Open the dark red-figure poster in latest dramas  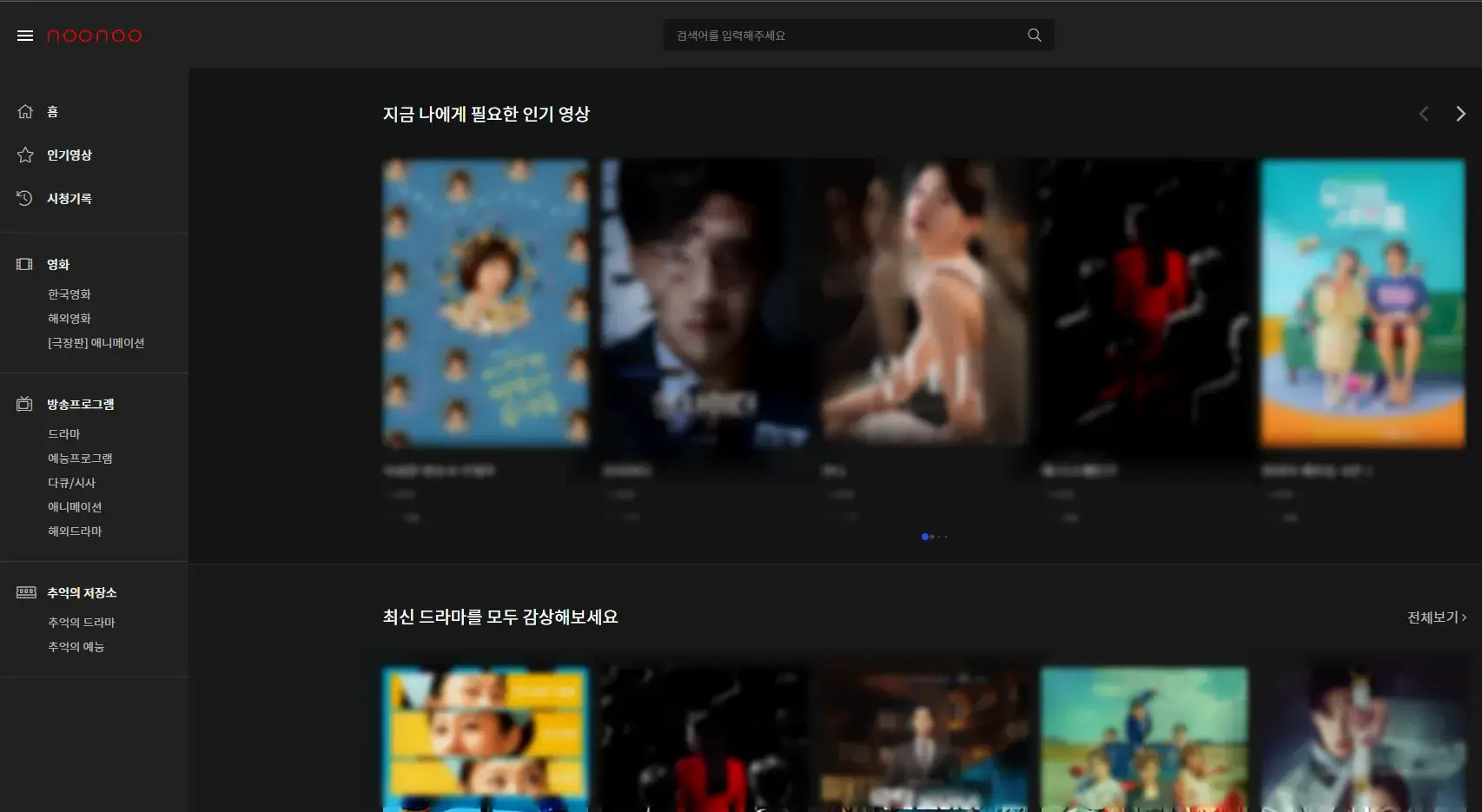coord(705,739)
